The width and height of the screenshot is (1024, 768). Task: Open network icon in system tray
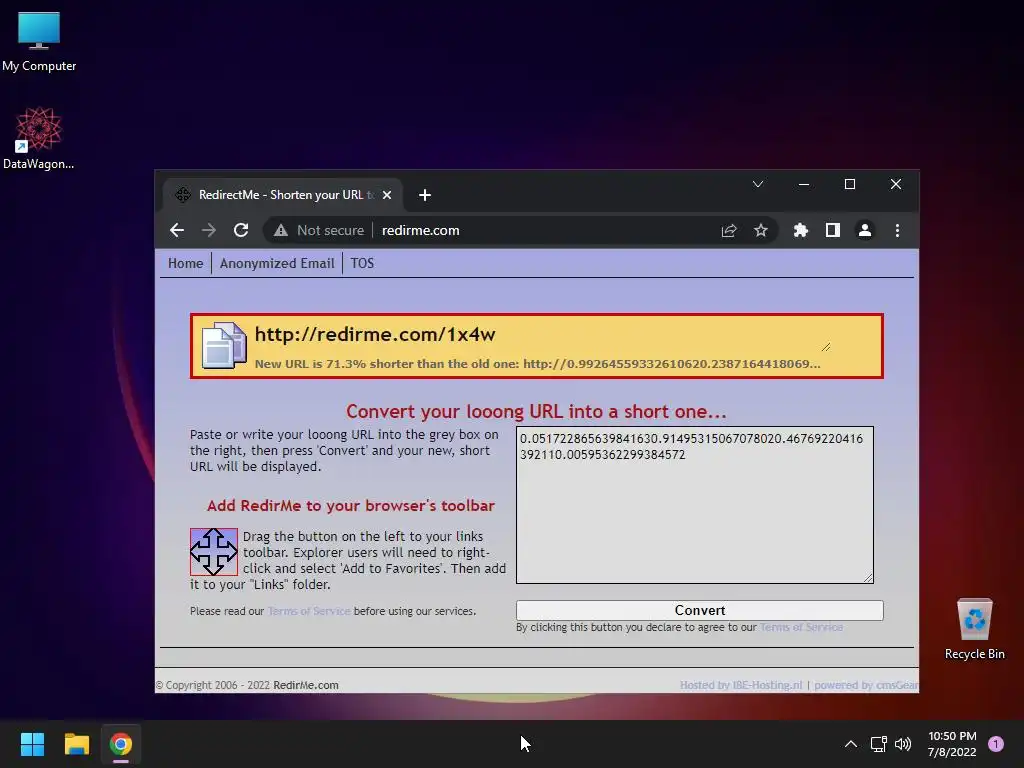(878, 744)
